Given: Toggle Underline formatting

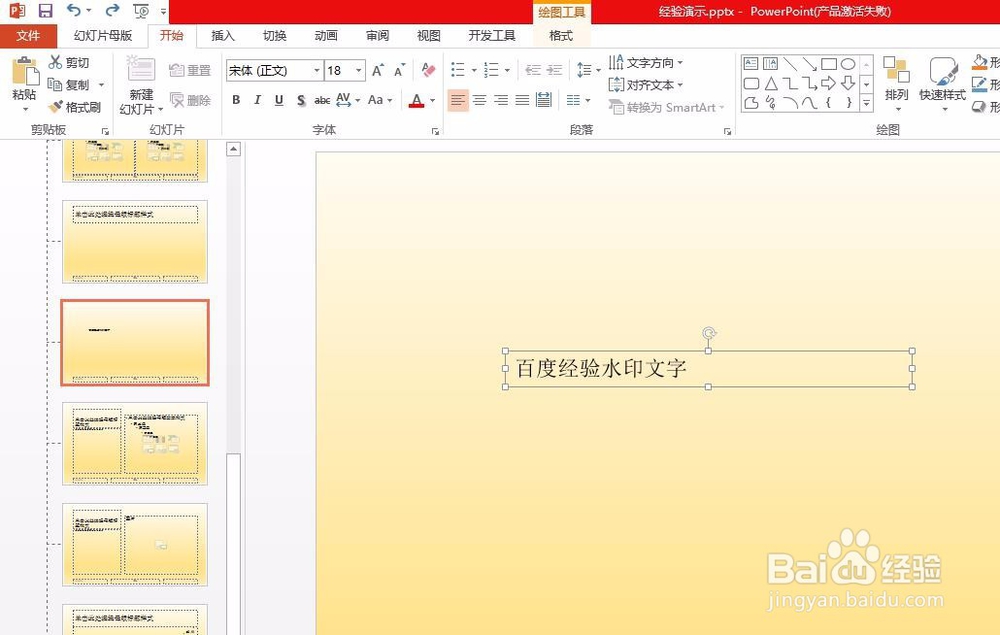Looking at the screenshot, I should [279, 100].
